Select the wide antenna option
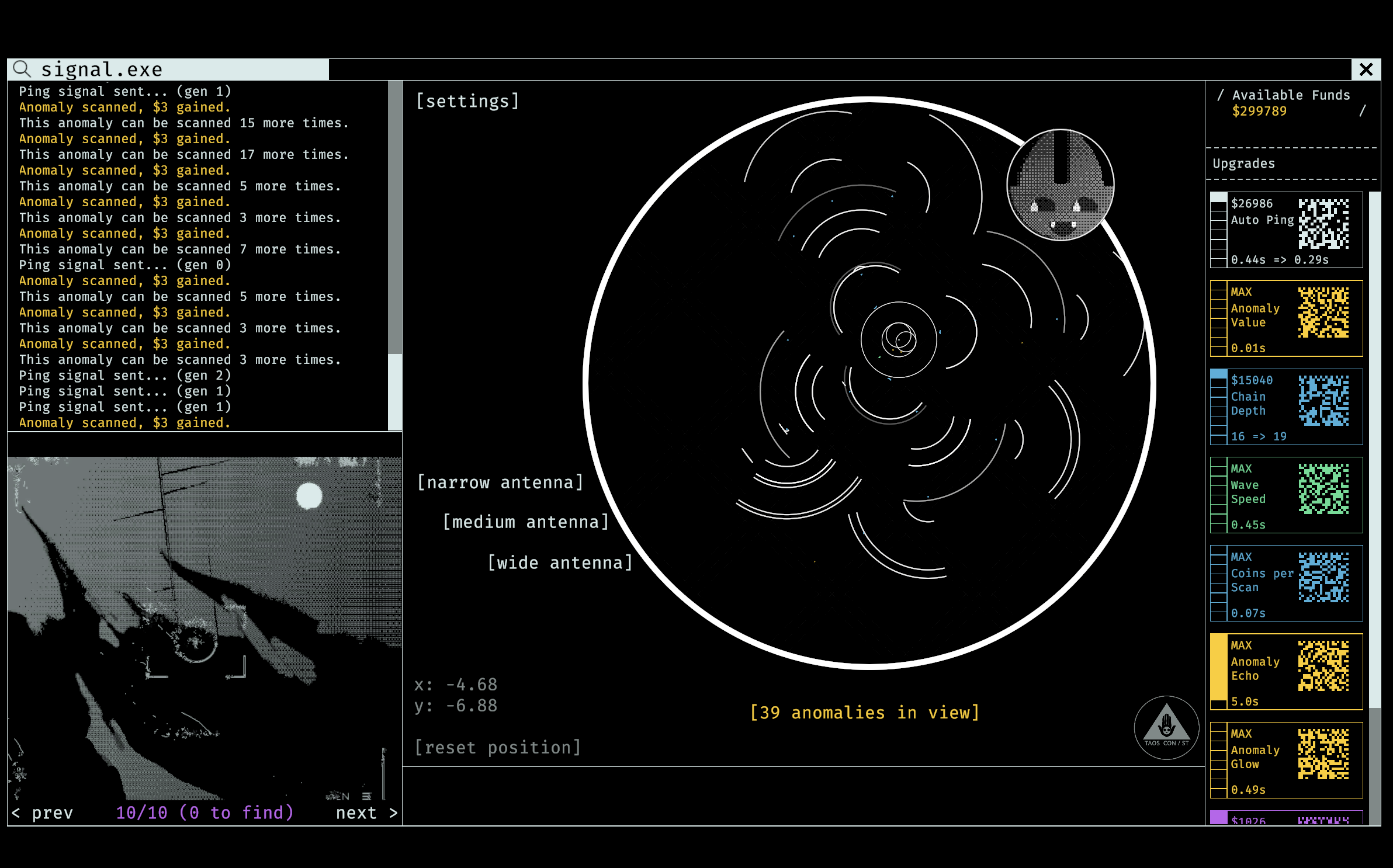The image size is (1393, 868). (560, 563)
